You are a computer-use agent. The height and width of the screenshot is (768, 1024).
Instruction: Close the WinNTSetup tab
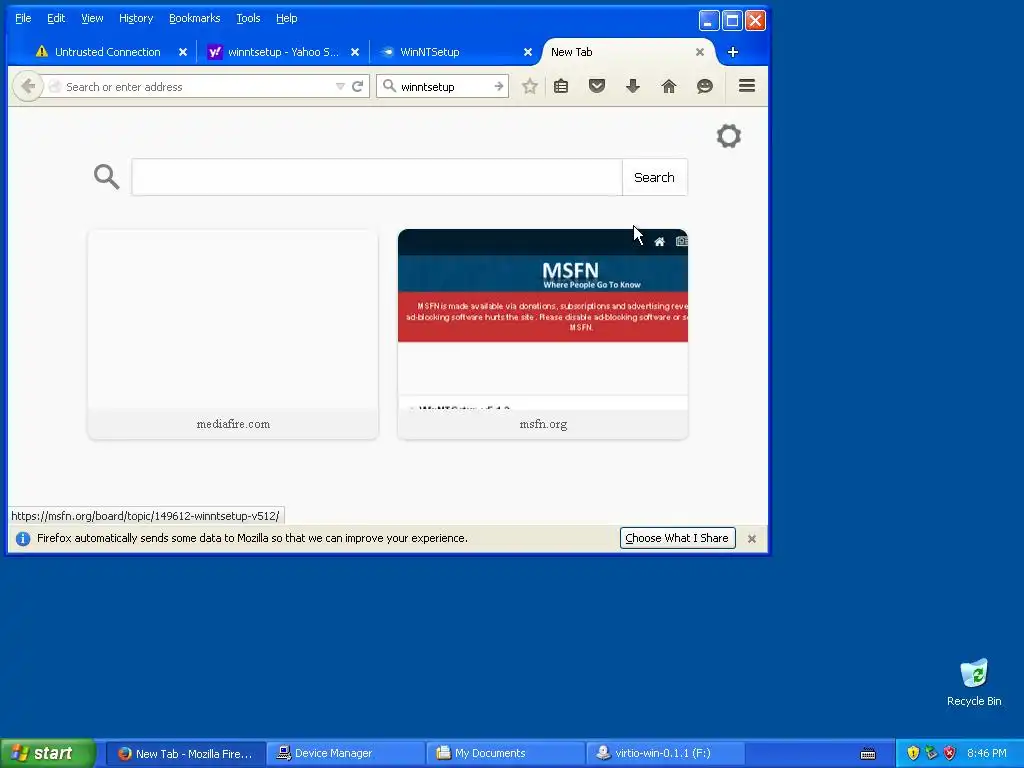pyautogui.click(x=528, y=52)
